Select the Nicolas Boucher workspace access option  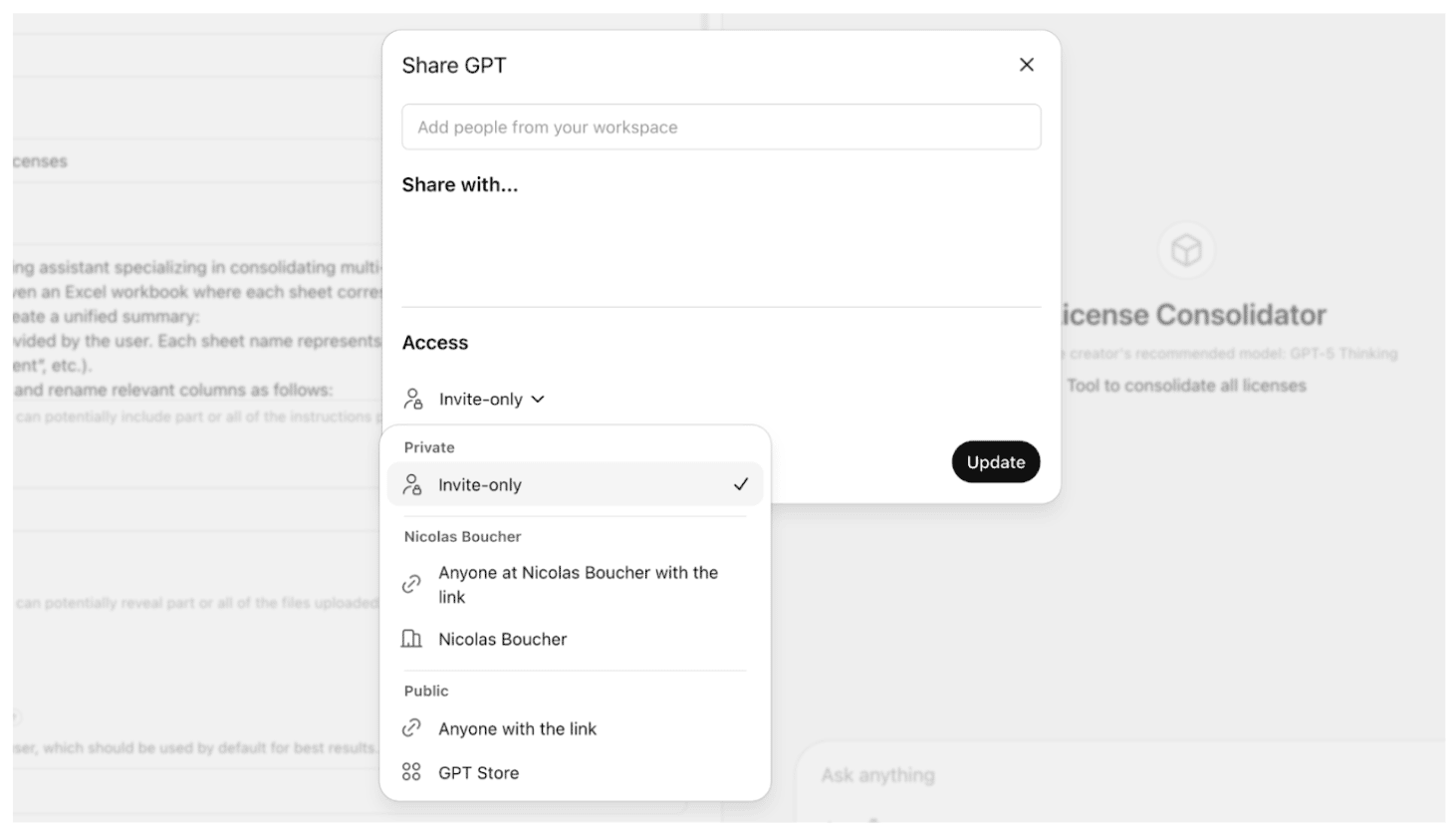click(502, 640)
